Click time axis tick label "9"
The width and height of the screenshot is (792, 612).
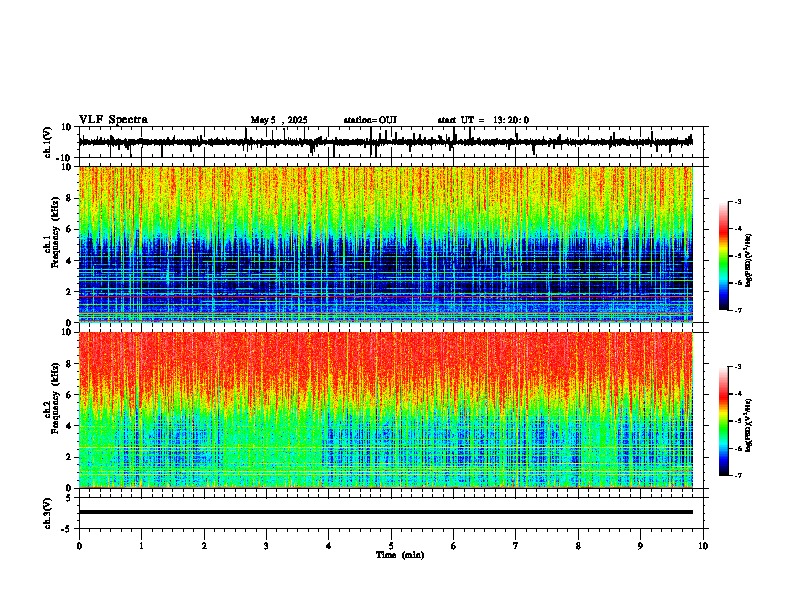[640, 546]
